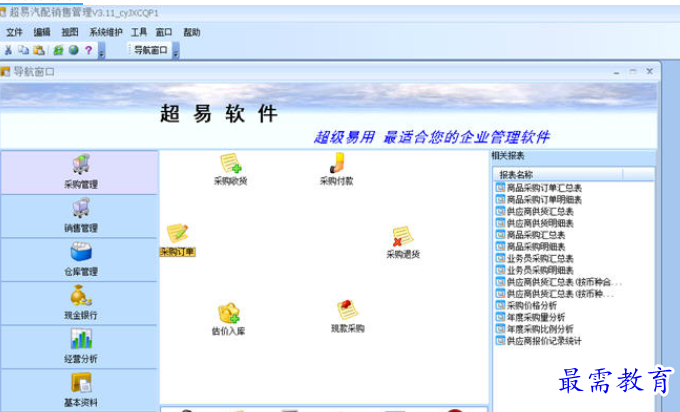Screen dimensions: 680x412
Task: Open the 采购订单 function
Action: [x=178, y=240]
